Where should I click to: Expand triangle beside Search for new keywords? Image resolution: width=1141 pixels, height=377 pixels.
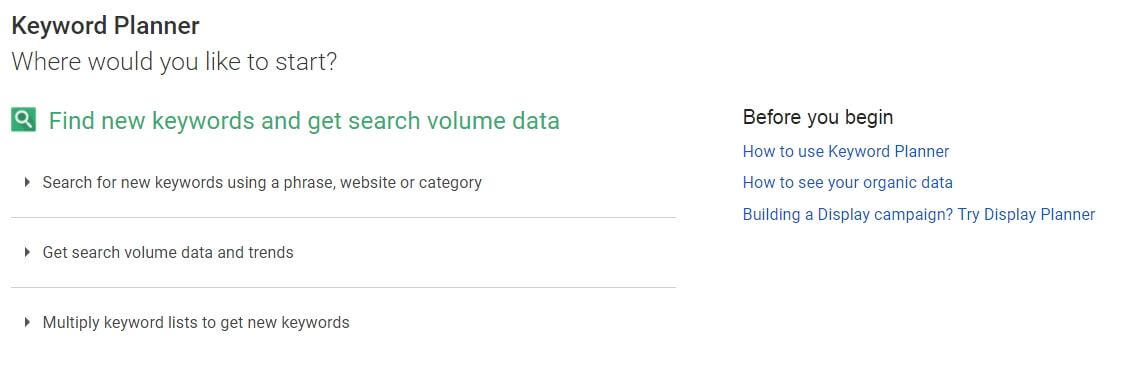(28, 182)
